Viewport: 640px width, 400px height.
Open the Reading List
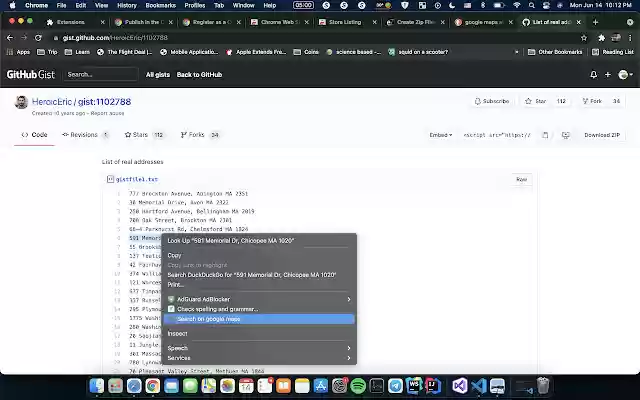[x=613, y=52]
